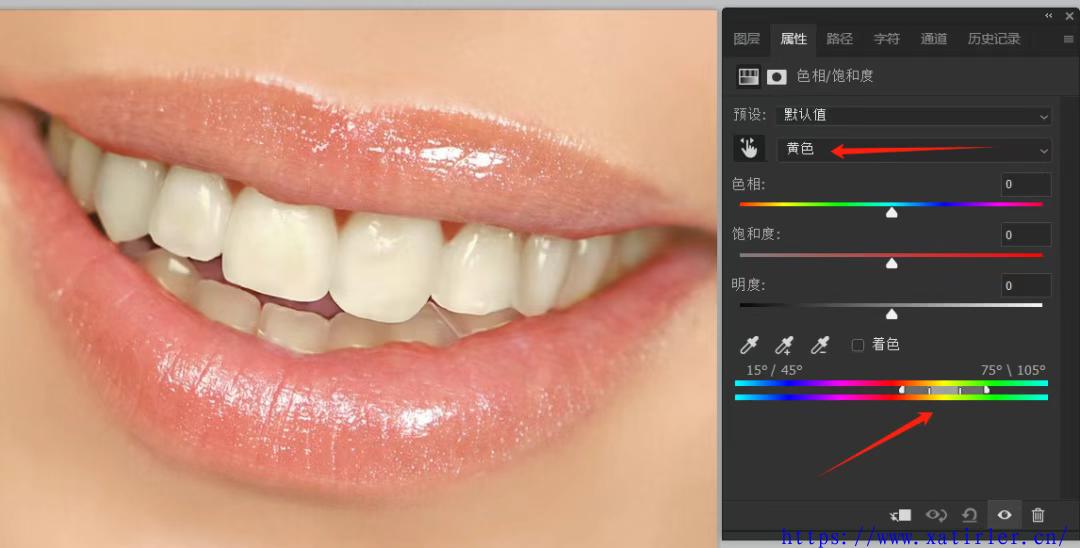The width and height of the screenshot is (1080, 548).
Task: Click the 色相 value input field
Action: click(x=1026, y=185)
